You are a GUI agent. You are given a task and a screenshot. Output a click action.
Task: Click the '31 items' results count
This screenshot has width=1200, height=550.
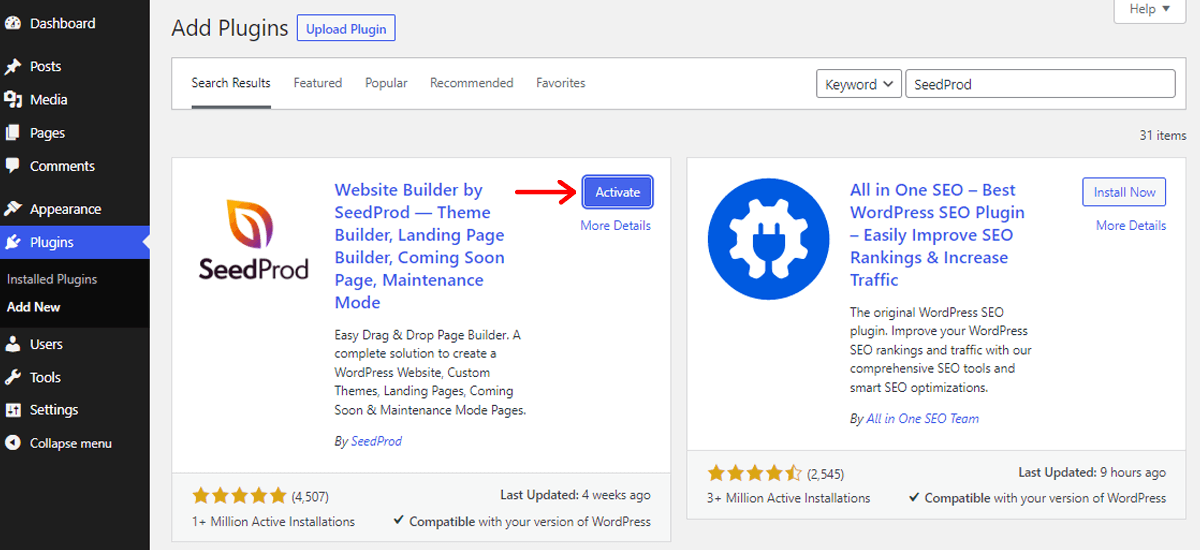(x=1163, y=135)
